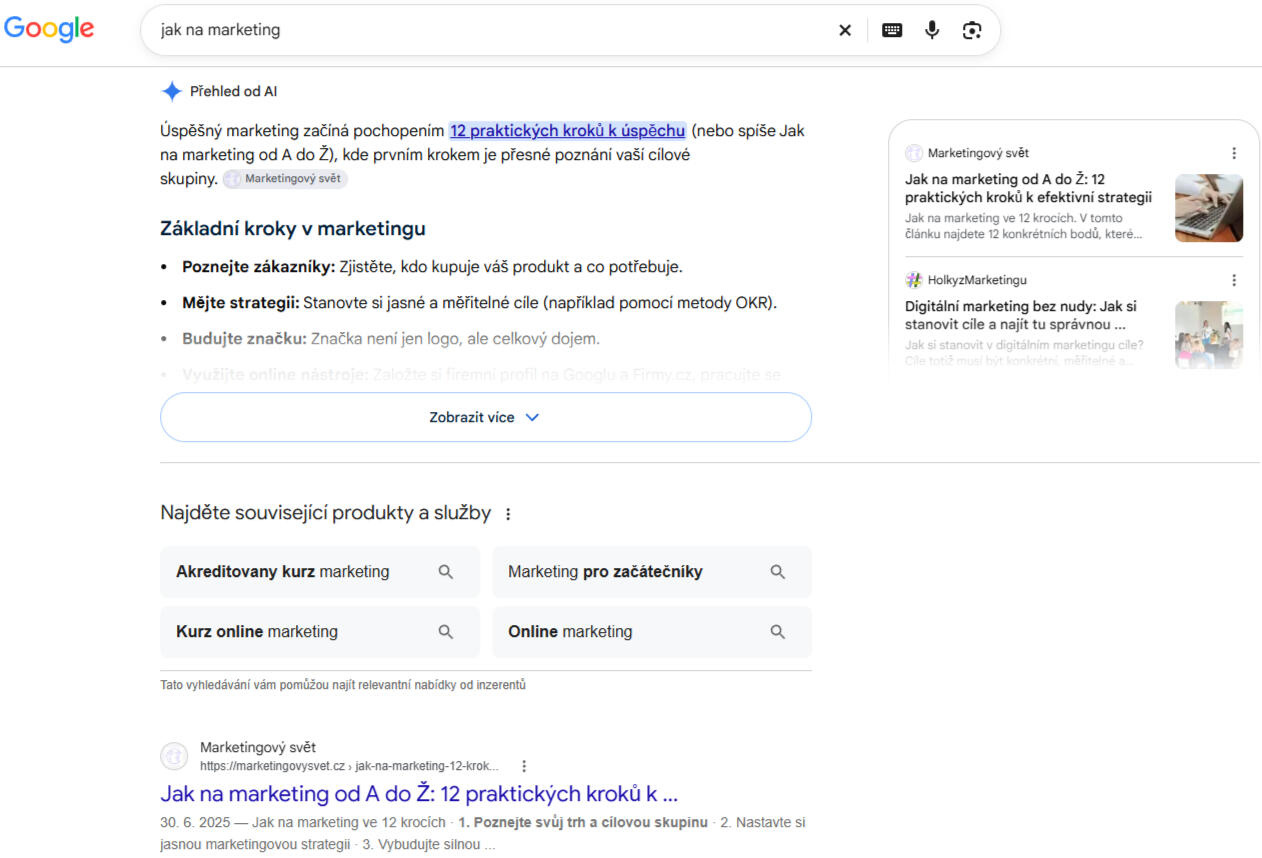Open 'Digitální marketing bez nudy' source card title
Image resolution: width=1262 pixels, height=858 pixels.
pyautogui.click(x=1021, y=315)
